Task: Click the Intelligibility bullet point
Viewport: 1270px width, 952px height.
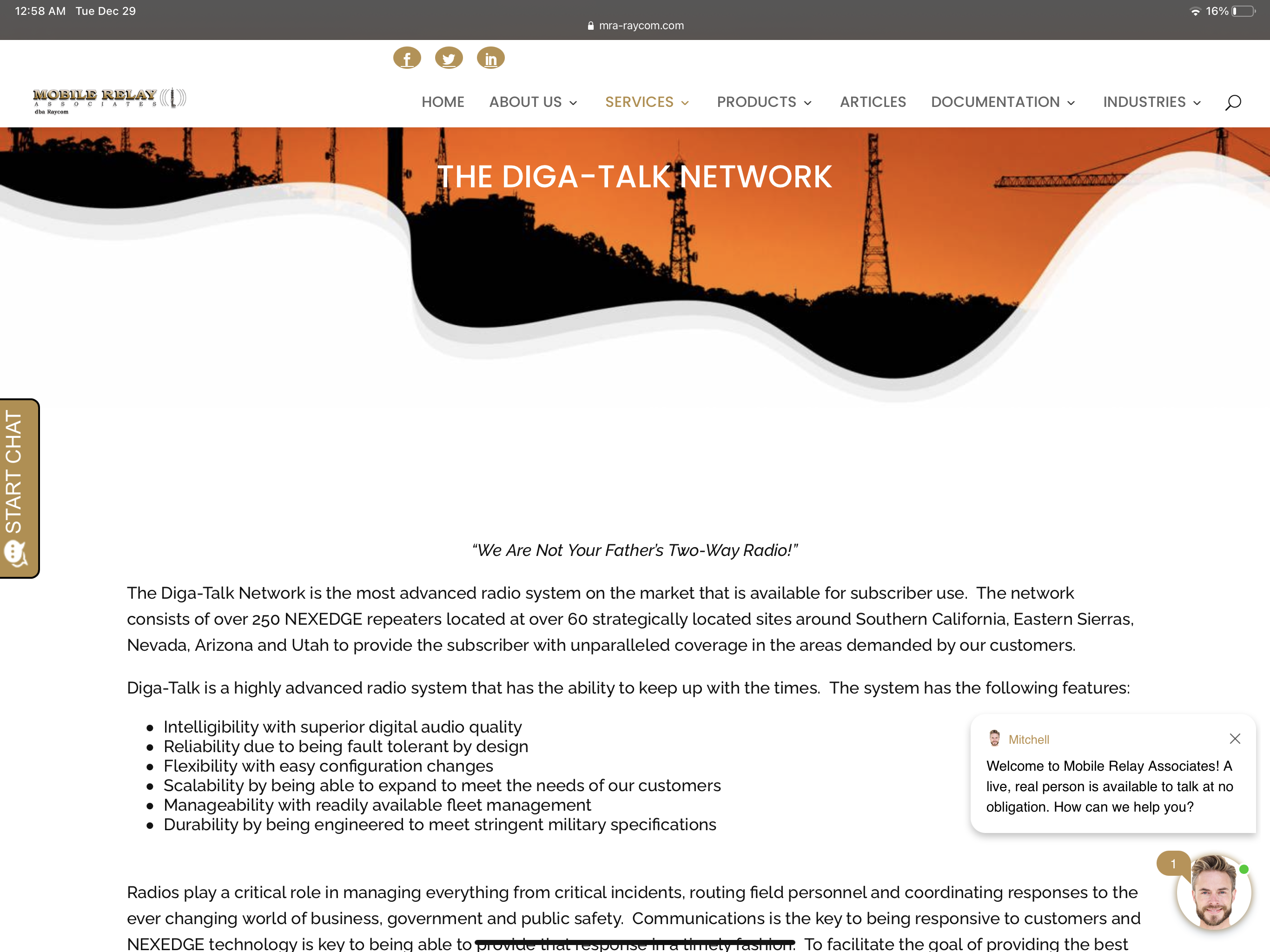Action: [x=343, y=727]
